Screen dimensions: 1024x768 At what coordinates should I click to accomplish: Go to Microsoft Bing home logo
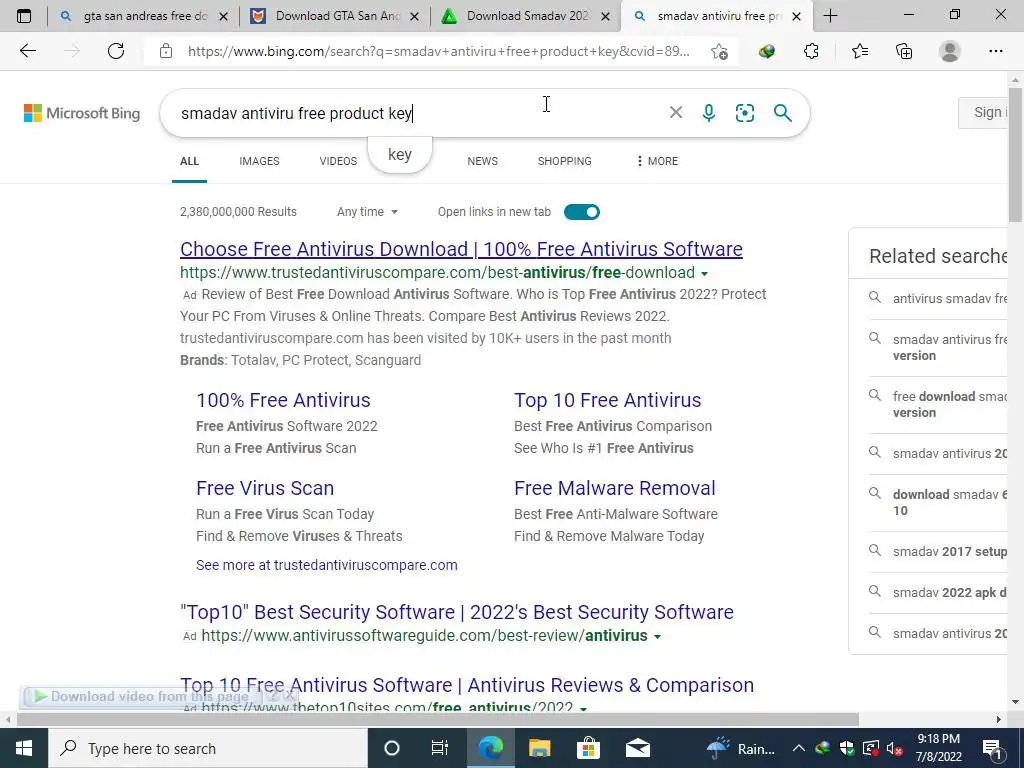coord(82,113)
